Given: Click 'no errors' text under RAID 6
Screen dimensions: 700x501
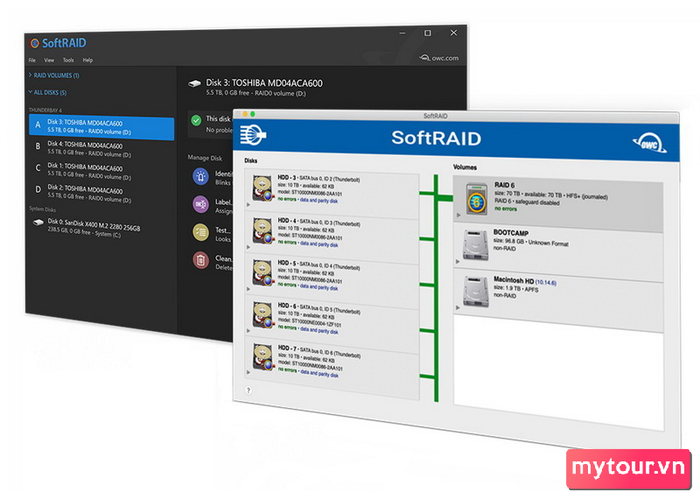Looking at the screenshot, I should [x=505, y=209].
